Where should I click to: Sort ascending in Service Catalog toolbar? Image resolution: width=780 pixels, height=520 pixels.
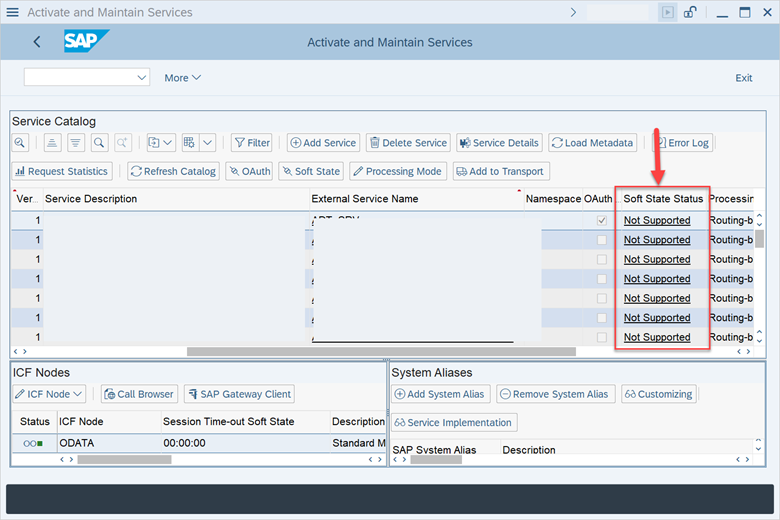point(52,143)
